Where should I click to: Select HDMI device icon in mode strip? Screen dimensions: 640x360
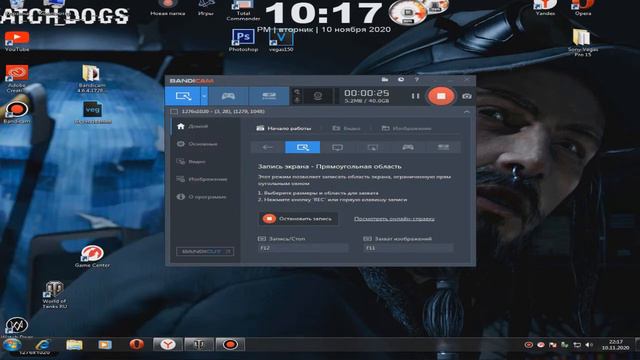tap(443, 147)
